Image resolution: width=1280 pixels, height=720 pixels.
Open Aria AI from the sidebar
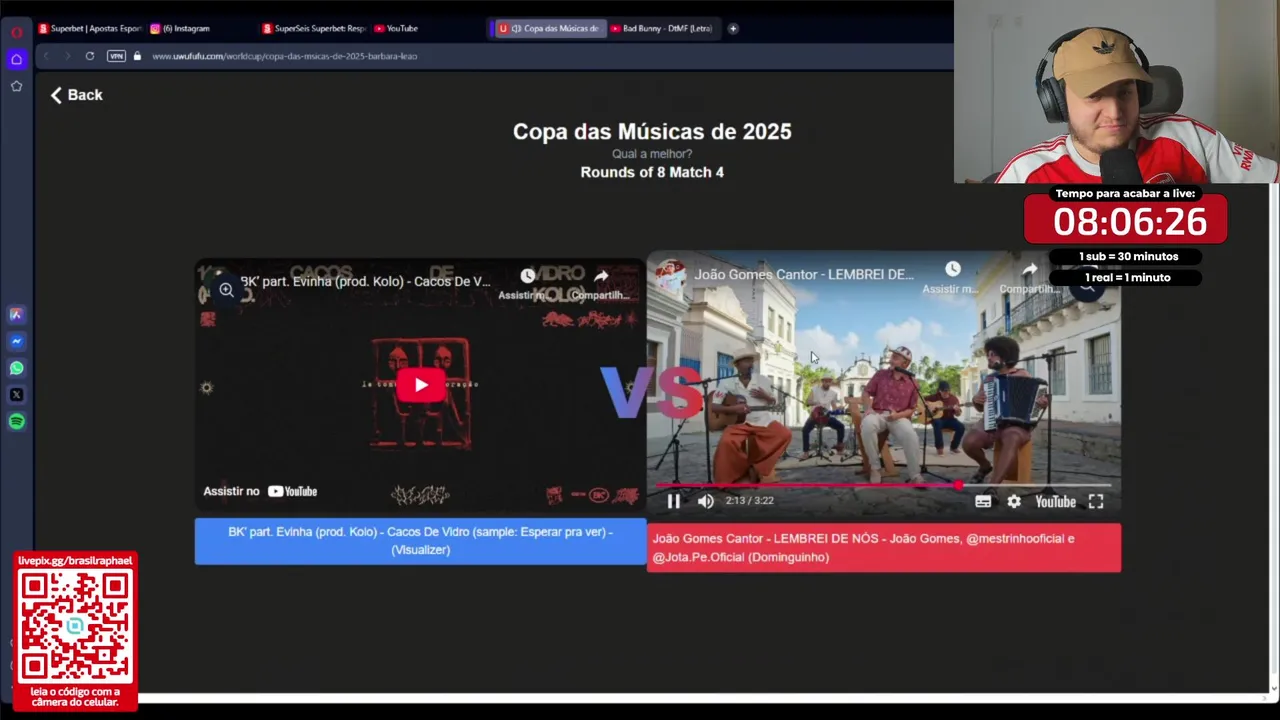click(x=16, y=314)
